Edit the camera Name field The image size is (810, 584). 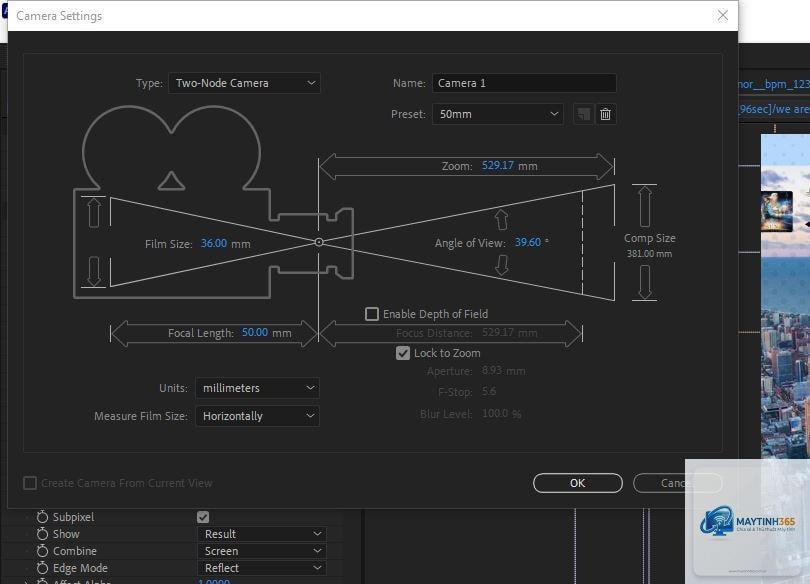pos(524,83)
